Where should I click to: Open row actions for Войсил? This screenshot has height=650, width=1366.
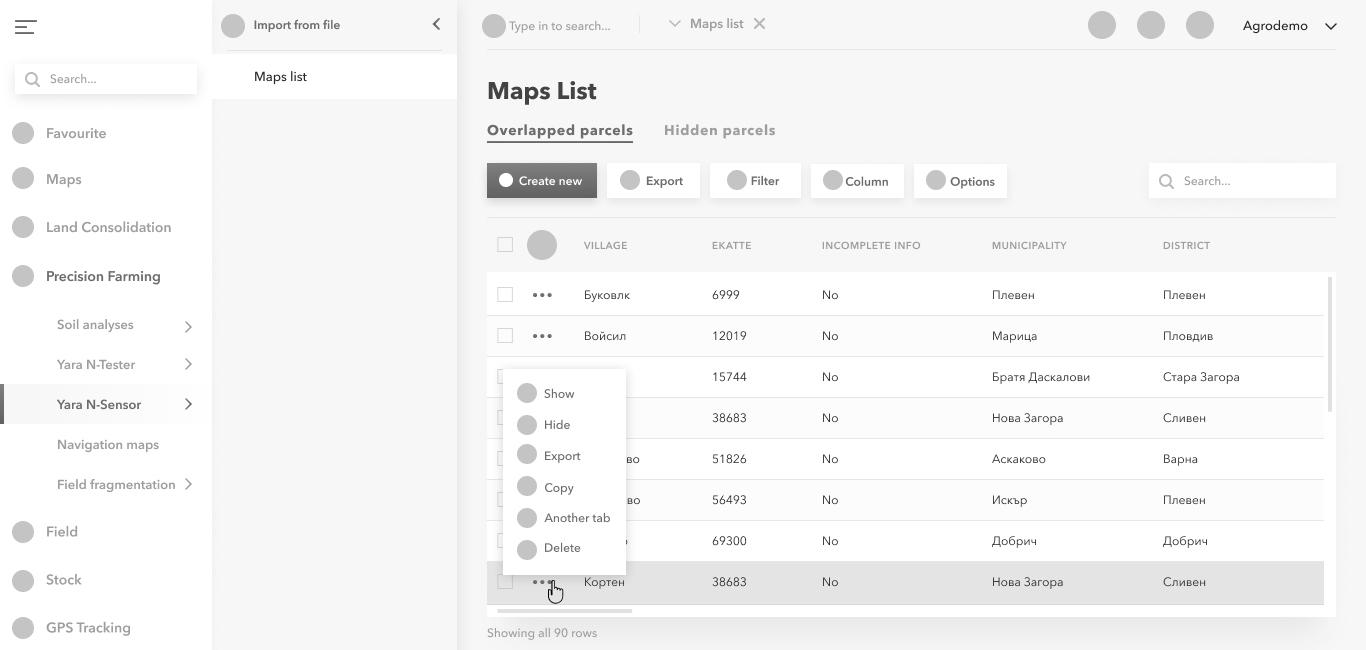point(542,336)
